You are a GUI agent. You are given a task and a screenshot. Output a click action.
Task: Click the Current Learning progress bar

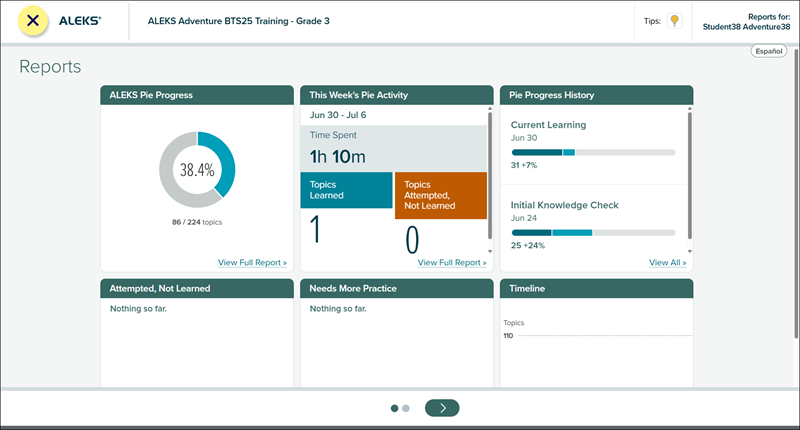pyautogui.click(x=593, y=152)
